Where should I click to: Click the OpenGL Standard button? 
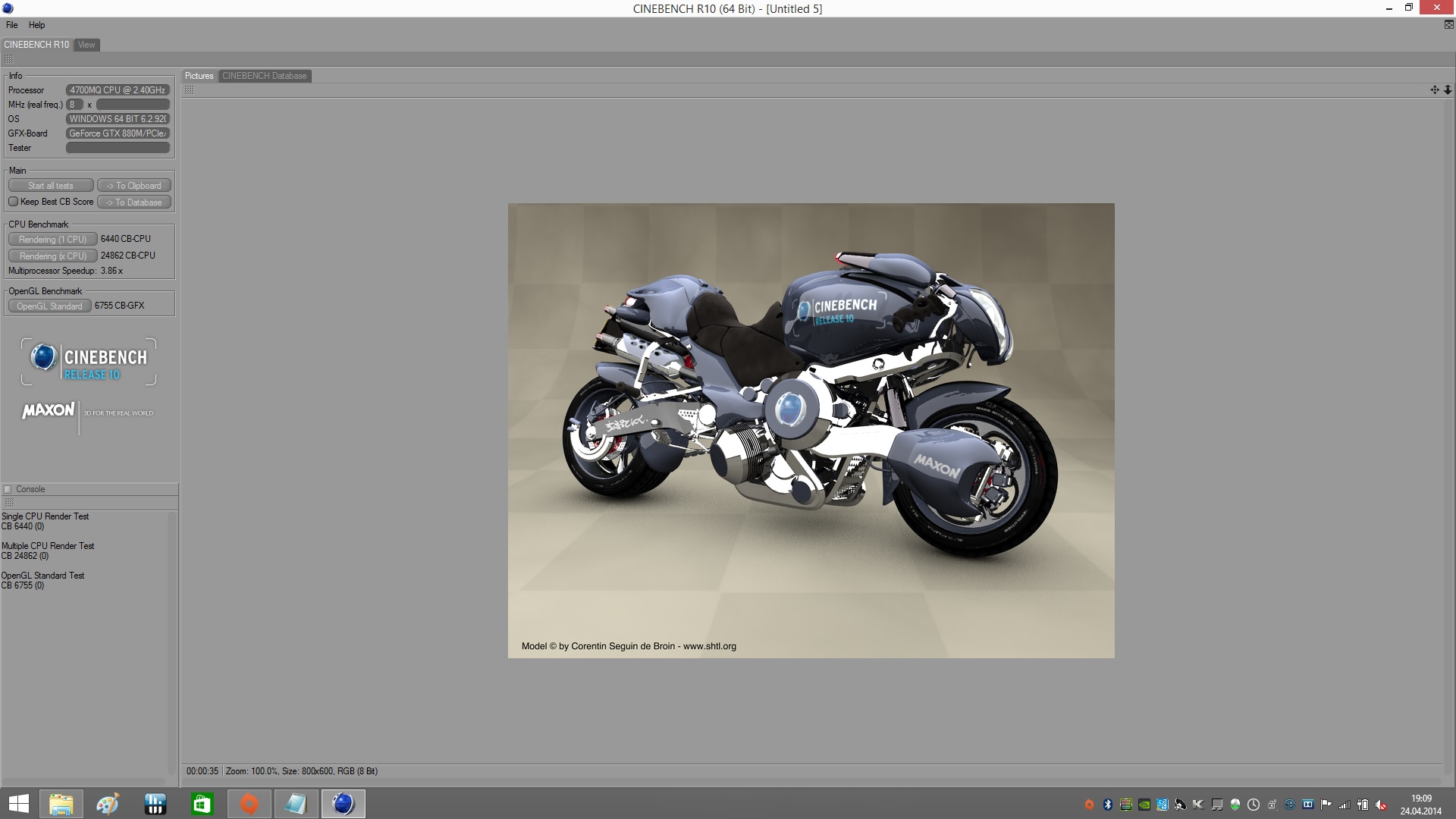pos(49,306)
